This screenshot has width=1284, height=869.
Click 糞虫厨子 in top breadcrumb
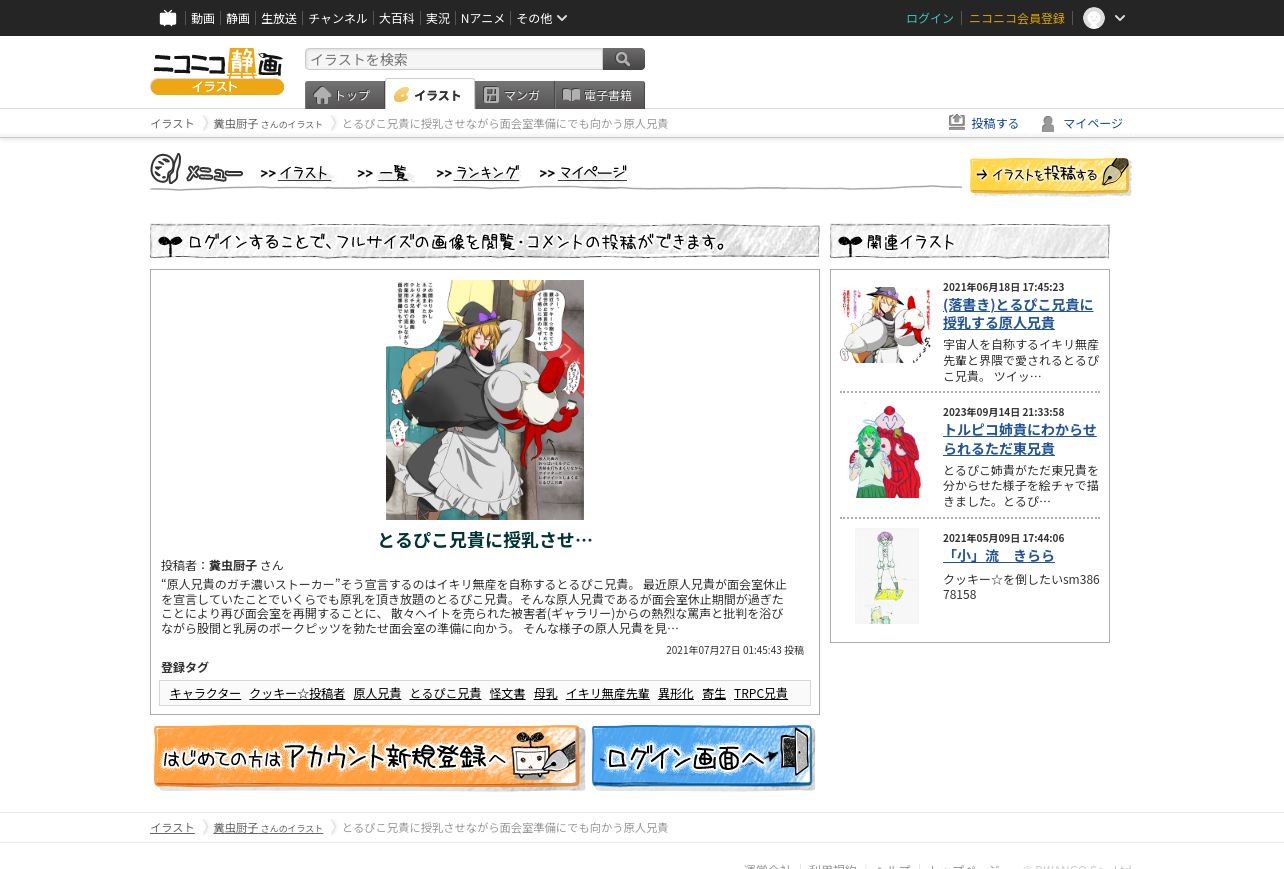pos(235,124)
